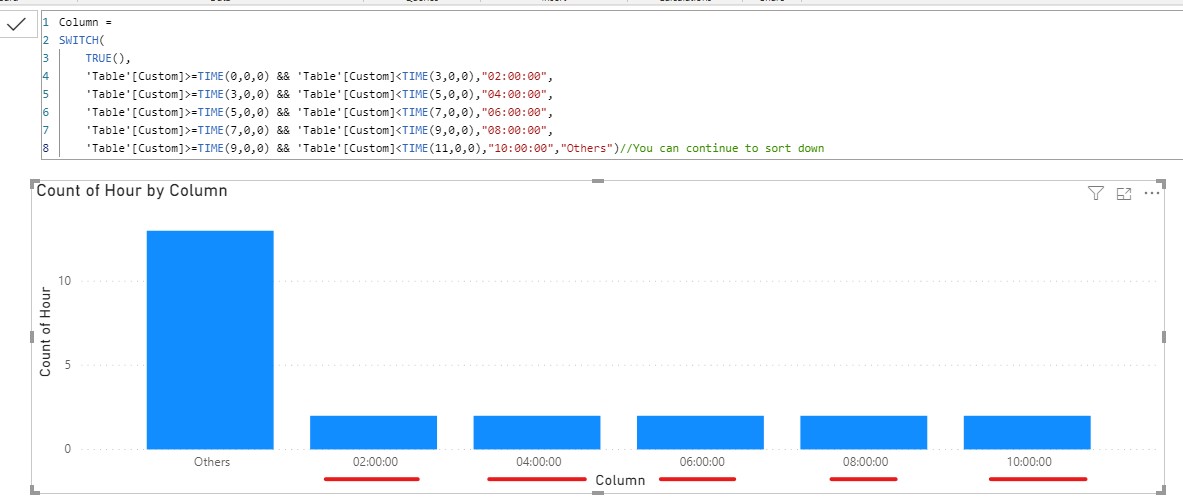The width and height of the screenshot is (1183, 498).
Task: Click the 10:00:00 axis label
Action: pyautogui.click(x=1029, y=462)
